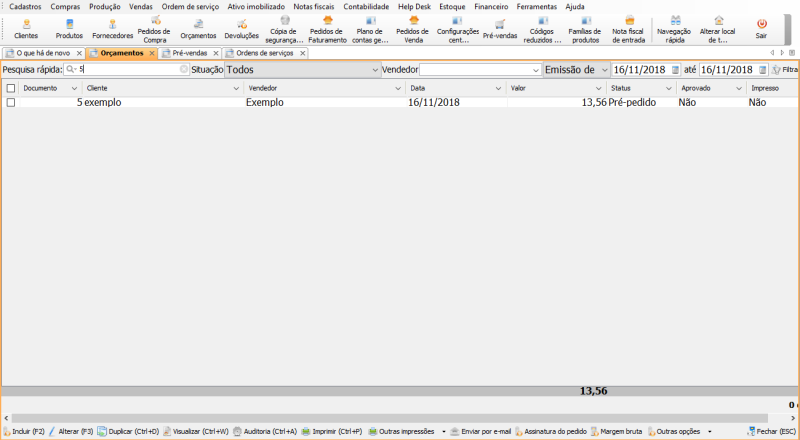Click Enviar por e-mail button
800x440 pixels.
(x=480, y=431)
